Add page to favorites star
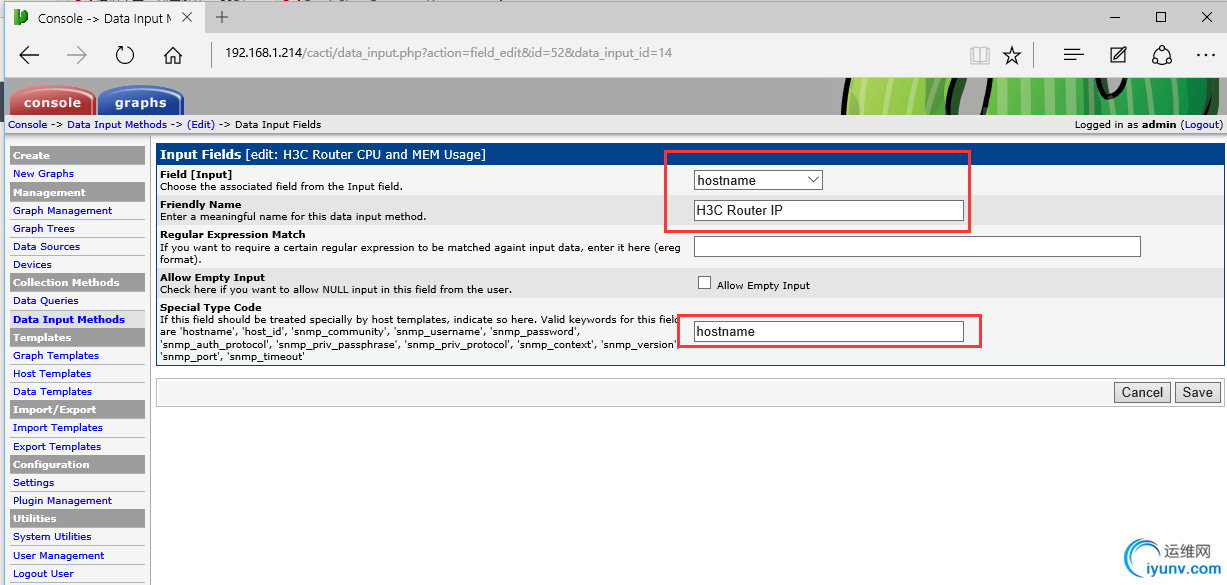This screenshot has width=1227, height=585. coord(1012,55)
